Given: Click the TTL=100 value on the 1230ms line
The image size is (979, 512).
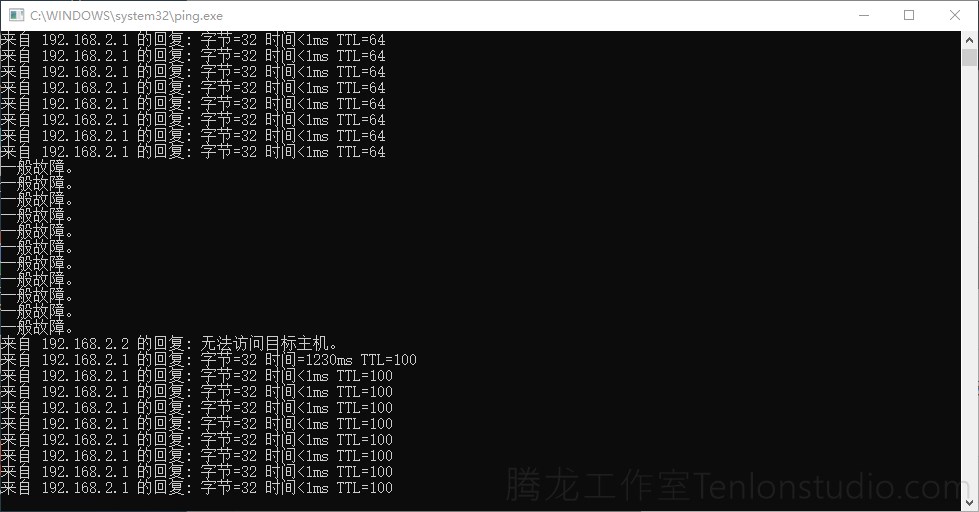Looking at the screenshot, I should coord(388,360).
